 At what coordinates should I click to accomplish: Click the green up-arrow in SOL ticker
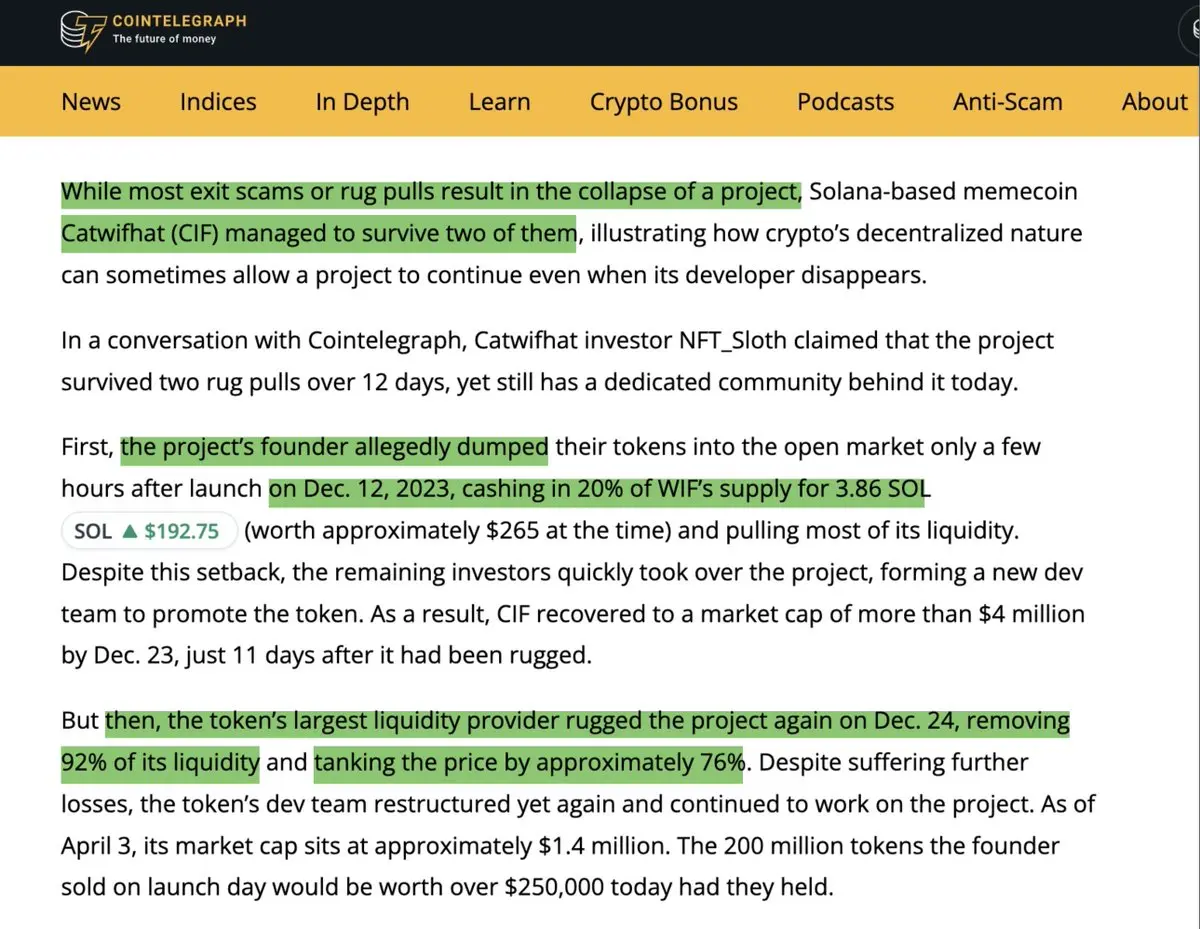128,532
